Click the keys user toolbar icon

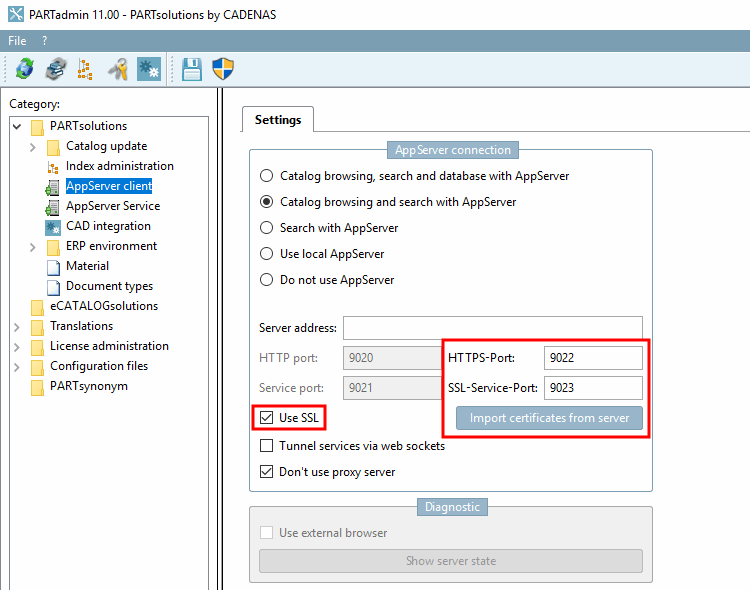(x=118, y=69)
